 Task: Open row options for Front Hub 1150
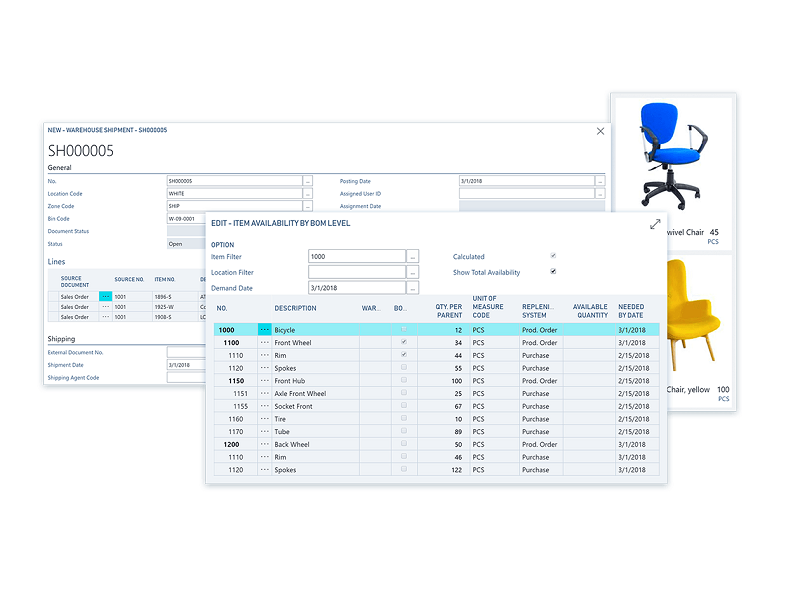coord(264,381)
